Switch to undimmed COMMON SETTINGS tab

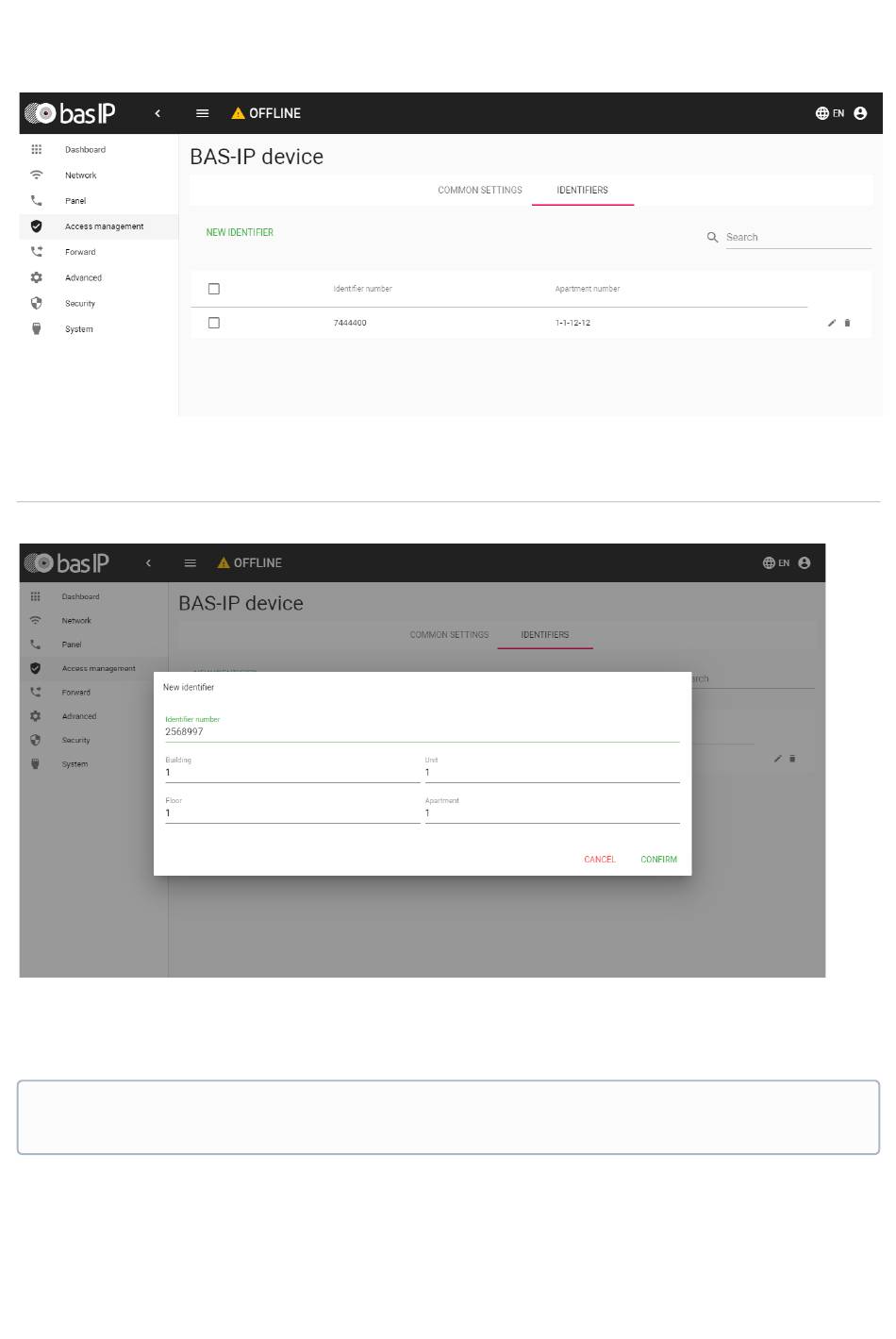(480, 190)
